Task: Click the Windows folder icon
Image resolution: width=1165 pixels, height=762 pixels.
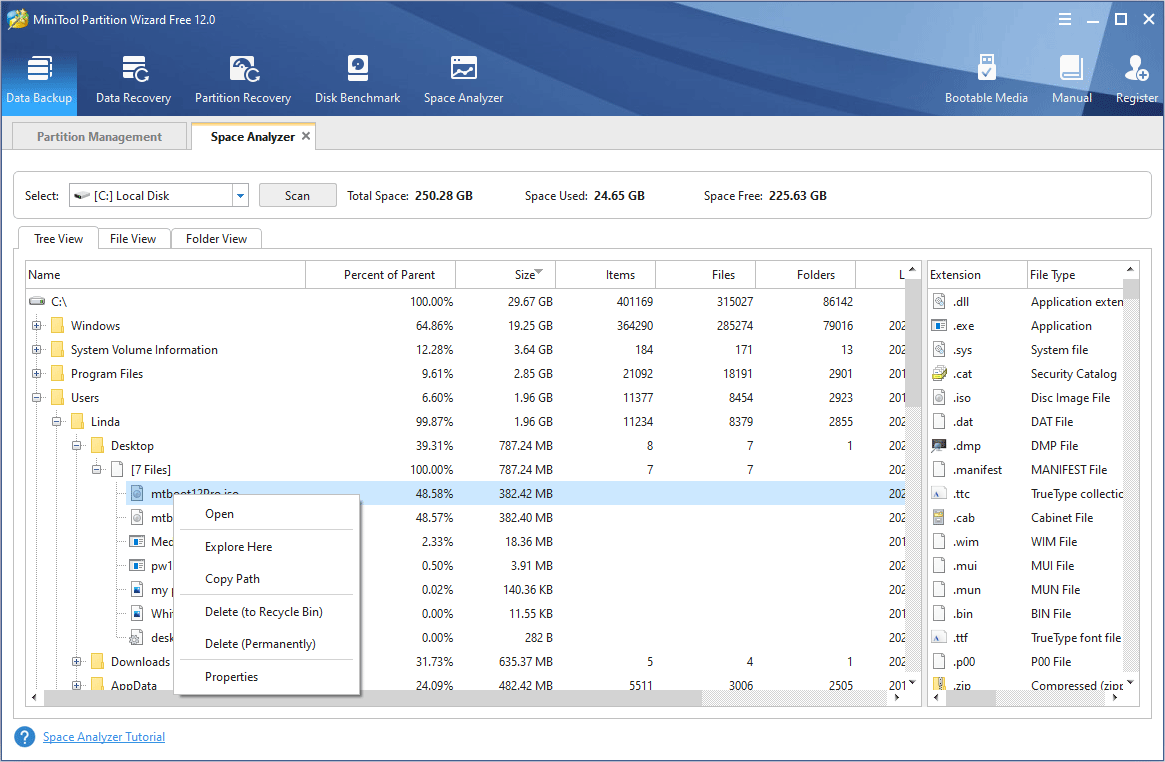Action: (57, 325)
